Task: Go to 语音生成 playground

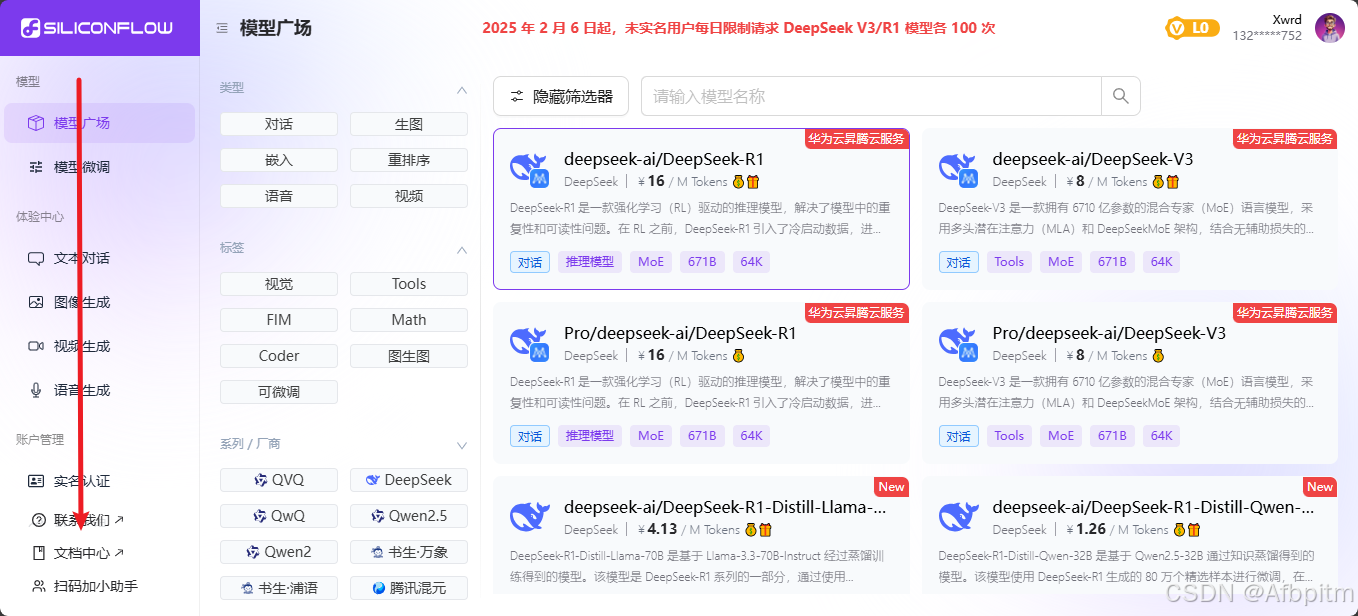Action: [98, 390]
